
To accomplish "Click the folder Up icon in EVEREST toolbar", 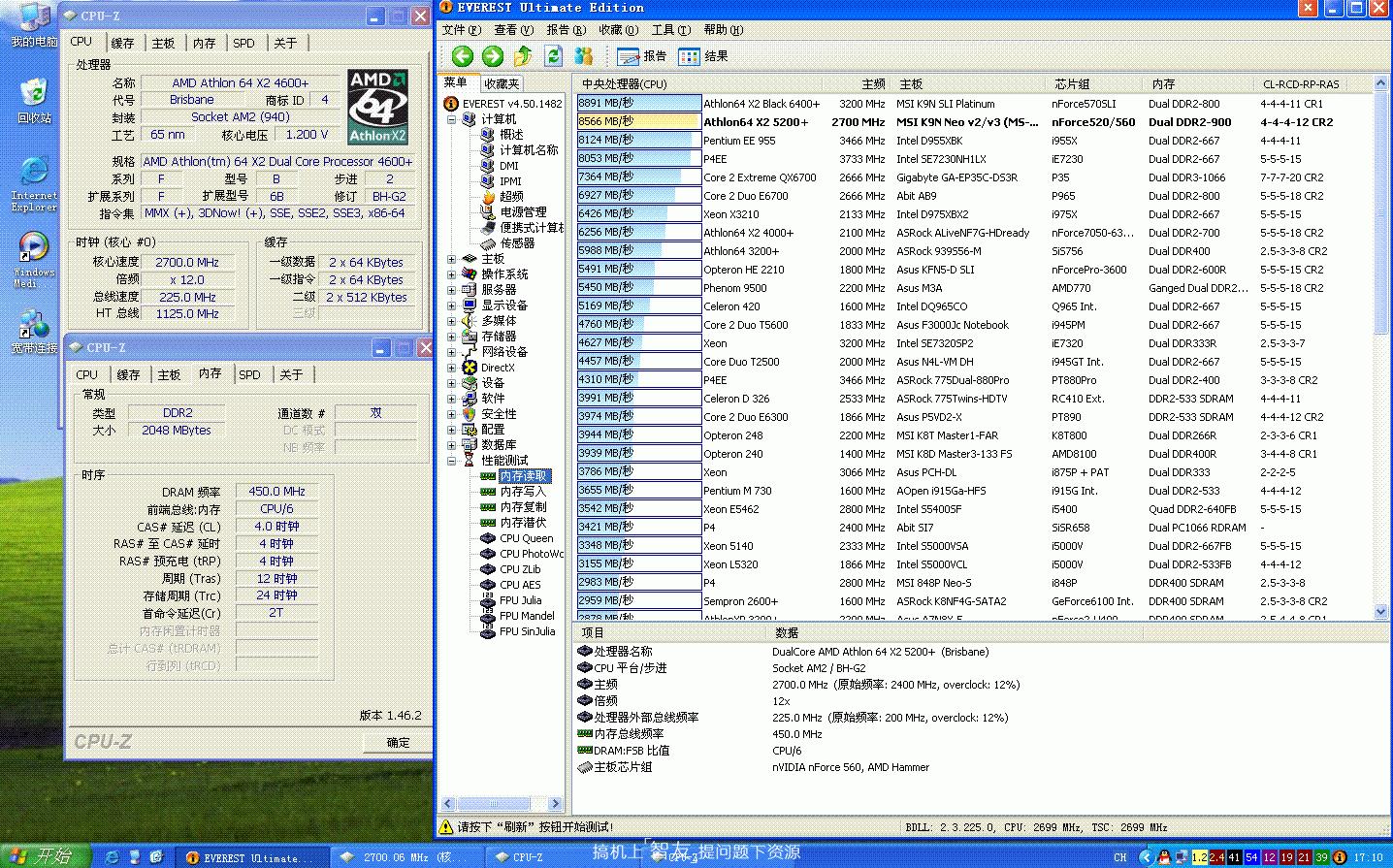I will [523, 56].
